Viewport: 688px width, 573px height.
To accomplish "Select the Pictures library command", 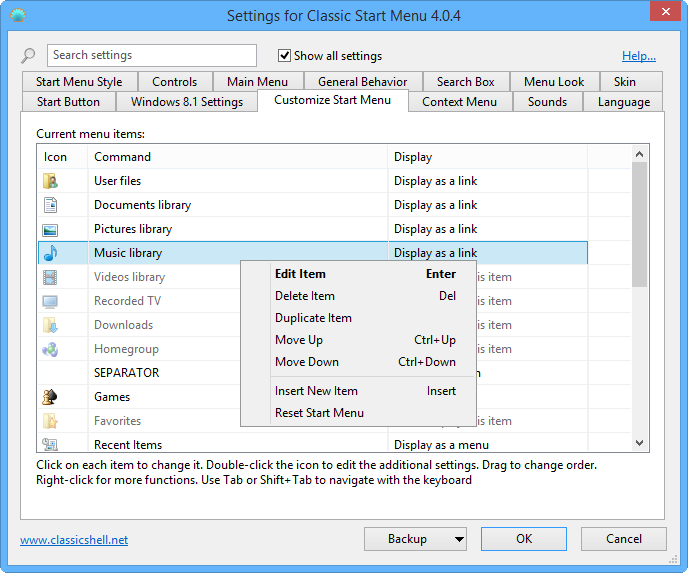I will coord(133,229).
